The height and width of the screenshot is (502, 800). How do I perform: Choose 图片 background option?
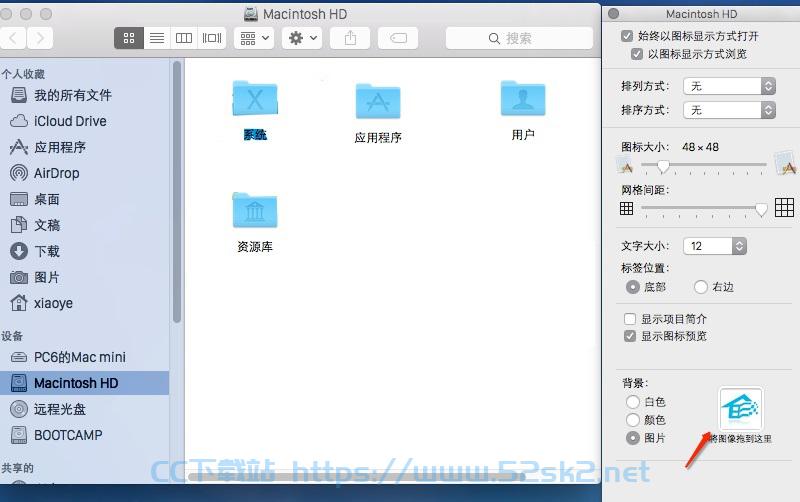633,438
